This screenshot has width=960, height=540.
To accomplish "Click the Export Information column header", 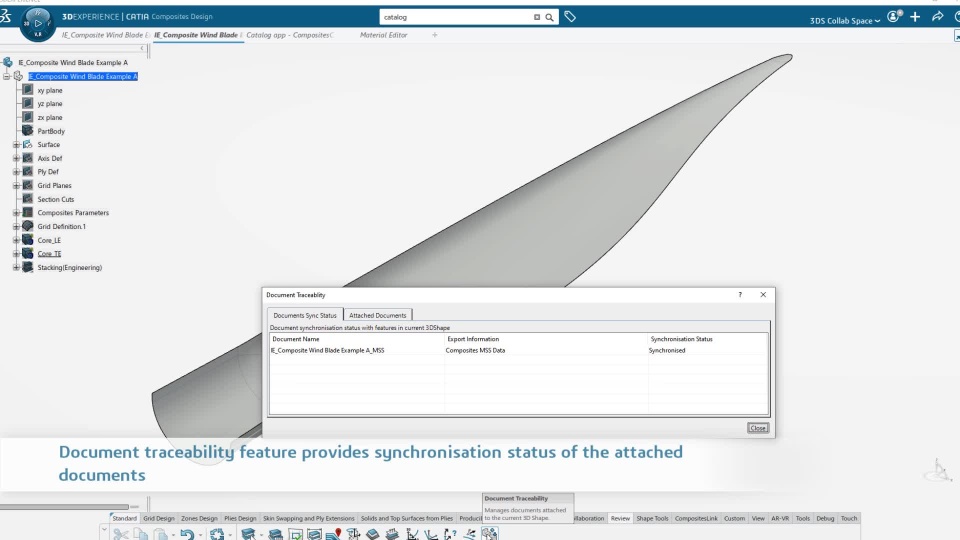I will [x=546, y=339].
